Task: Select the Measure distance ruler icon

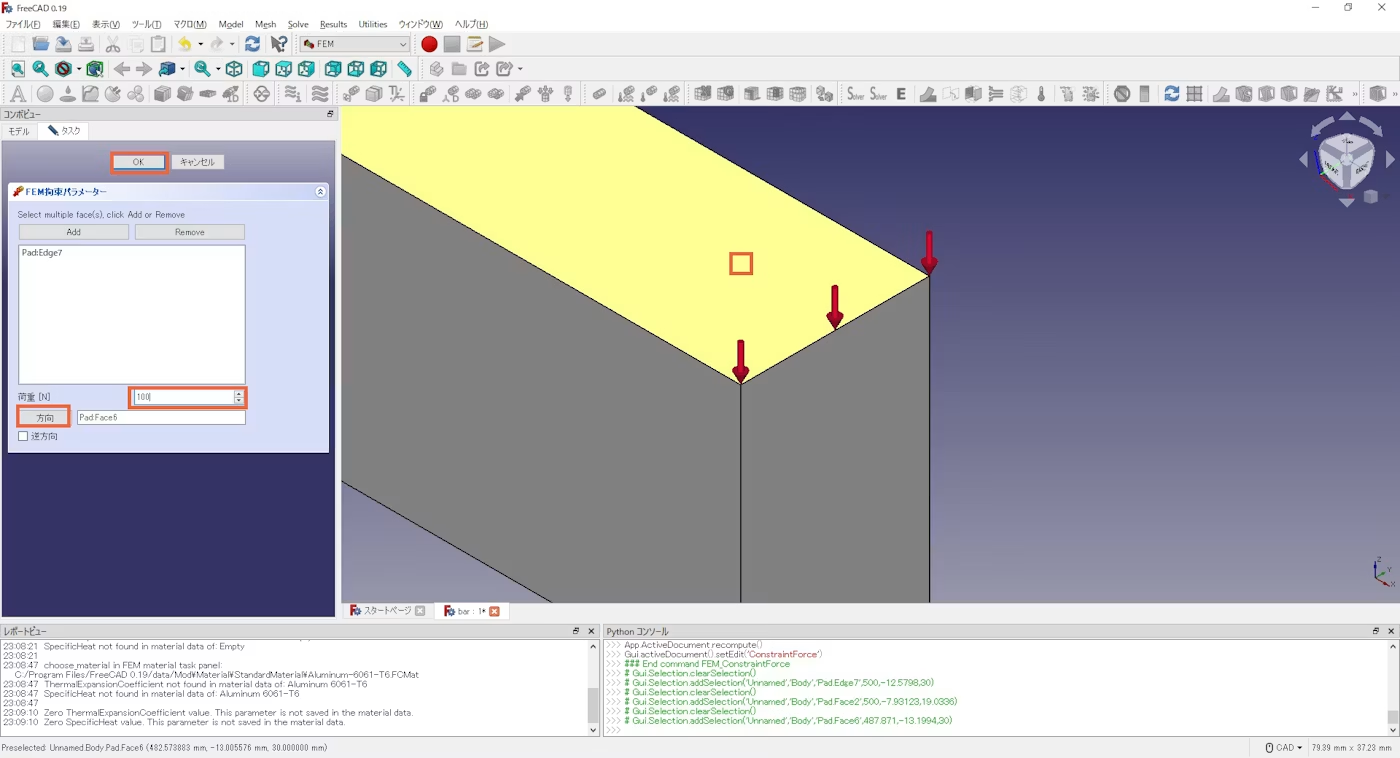Action: click(404, 69)
